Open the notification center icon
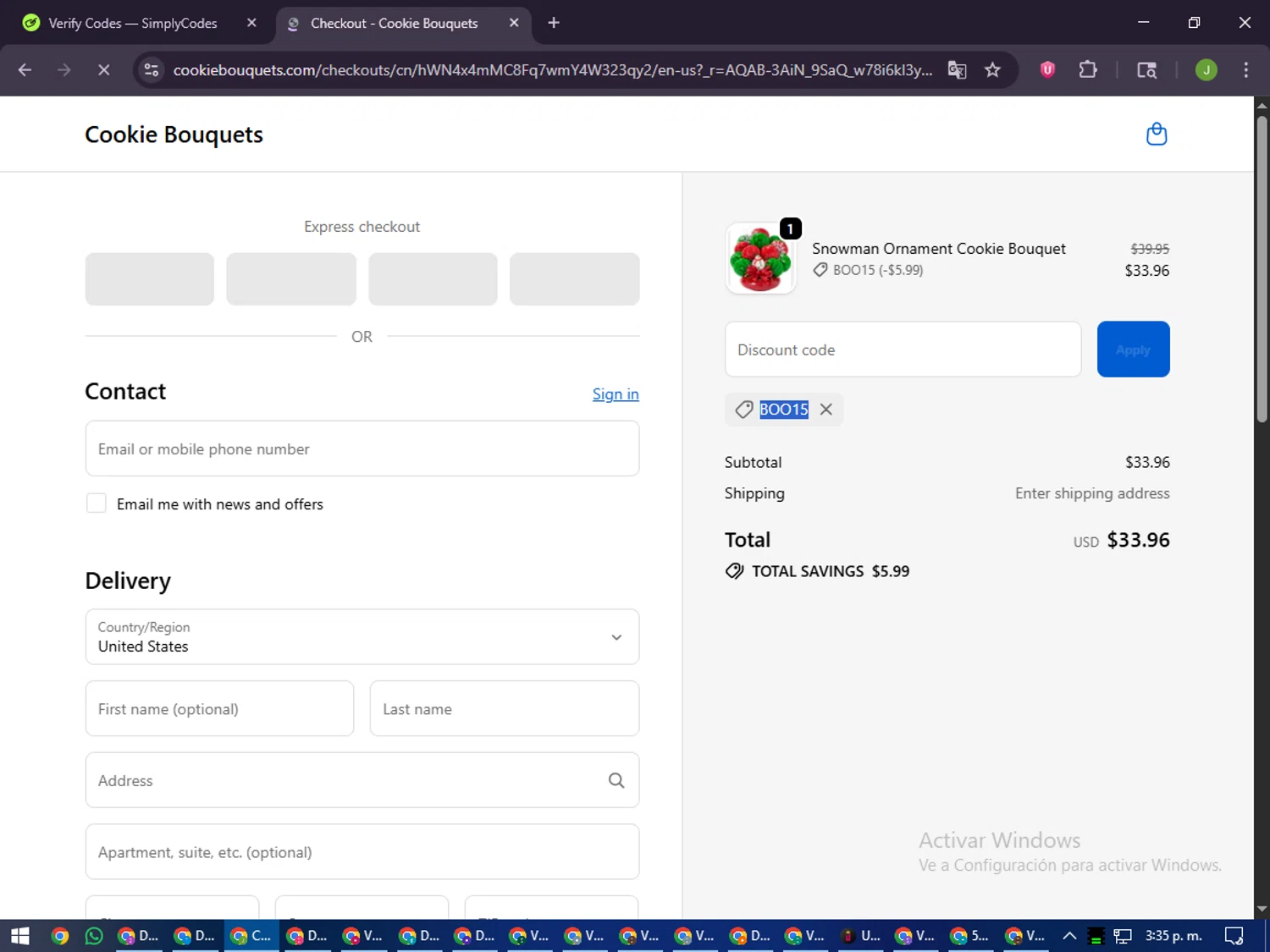1270x952 pixels. coord(1234,936)
